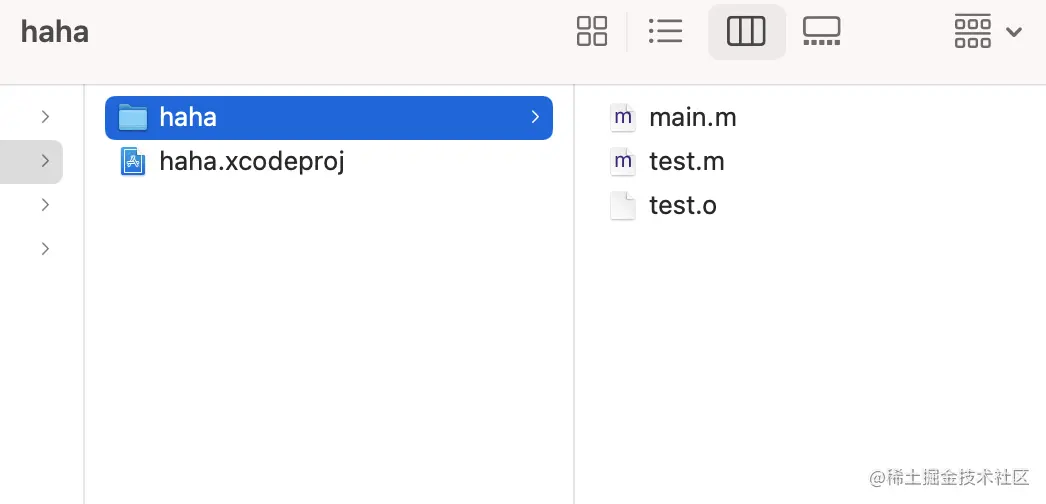Switch to list view
Viewport: 1046px width, 504px height.
pyautogui.click(x=665, y=32)
